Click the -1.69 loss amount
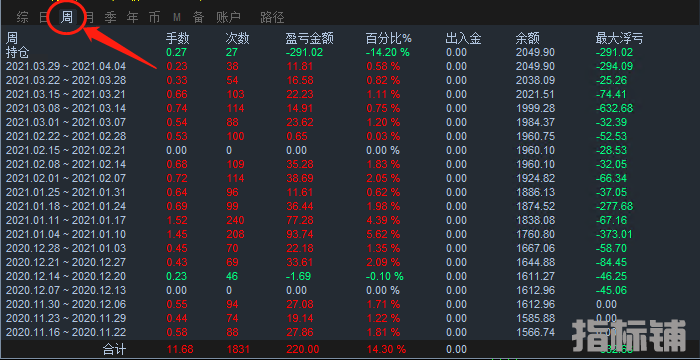Image resolution: width=700 pixels, height=360 pixels. [x=297, y=276]
